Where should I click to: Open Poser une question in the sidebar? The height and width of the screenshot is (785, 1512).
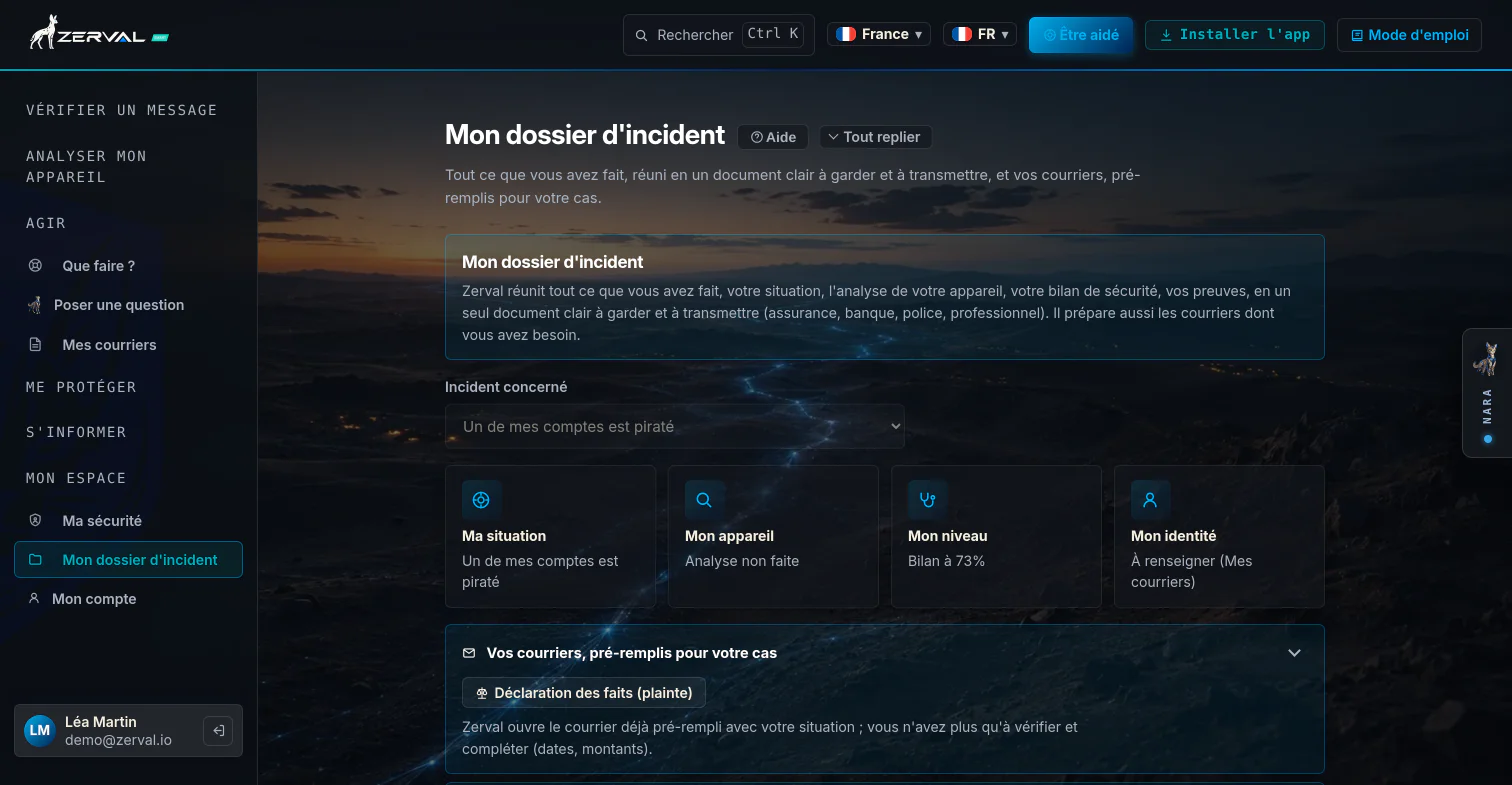pos(128,305)
